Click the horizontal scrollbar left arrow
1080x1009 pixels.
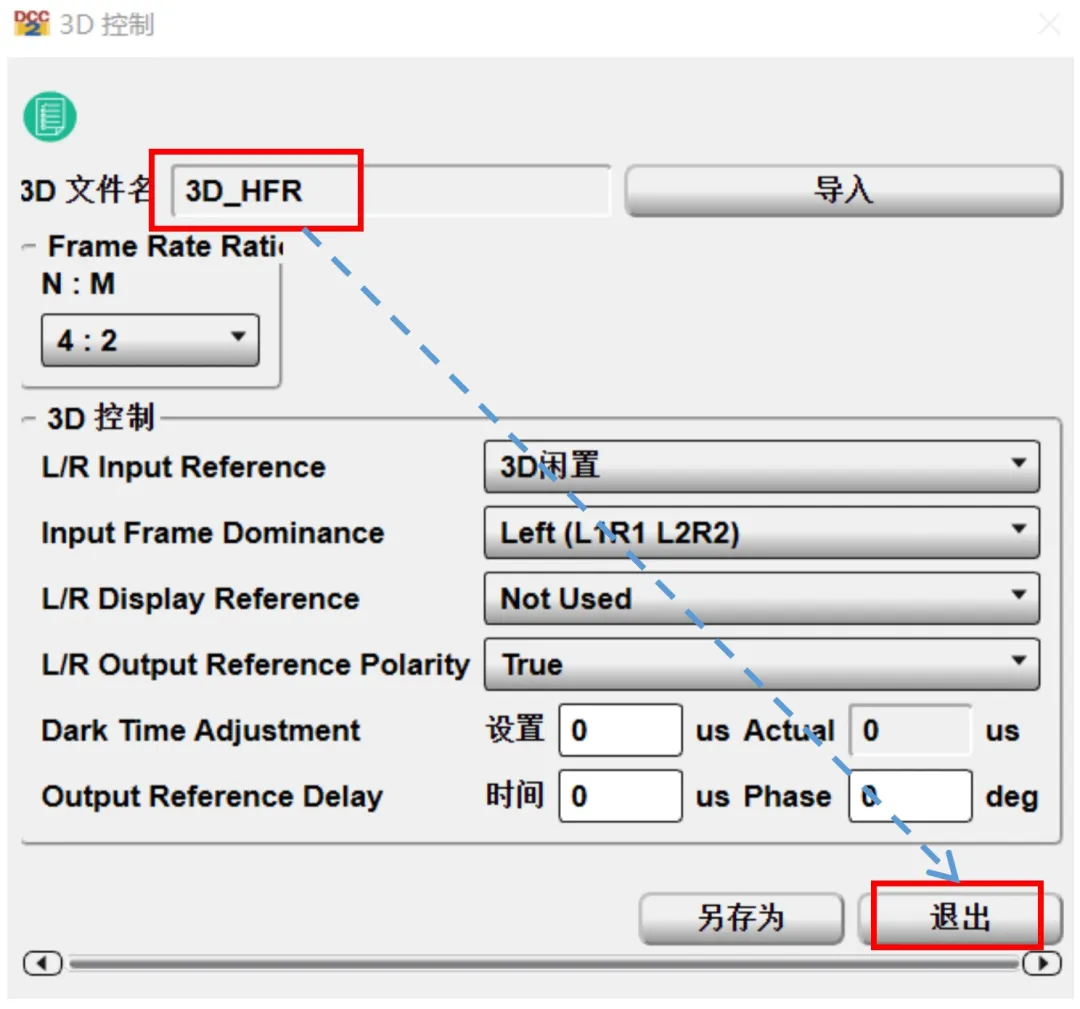(42, 963)
